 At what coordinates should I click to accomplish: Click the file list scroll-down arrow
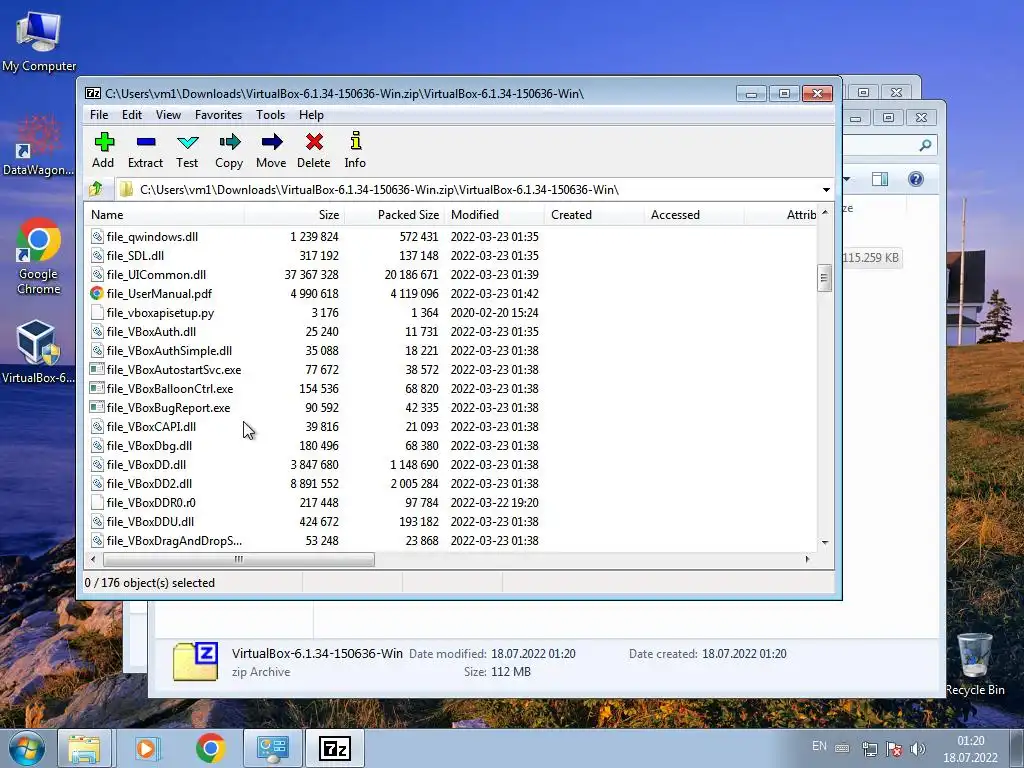pos(825,543)
